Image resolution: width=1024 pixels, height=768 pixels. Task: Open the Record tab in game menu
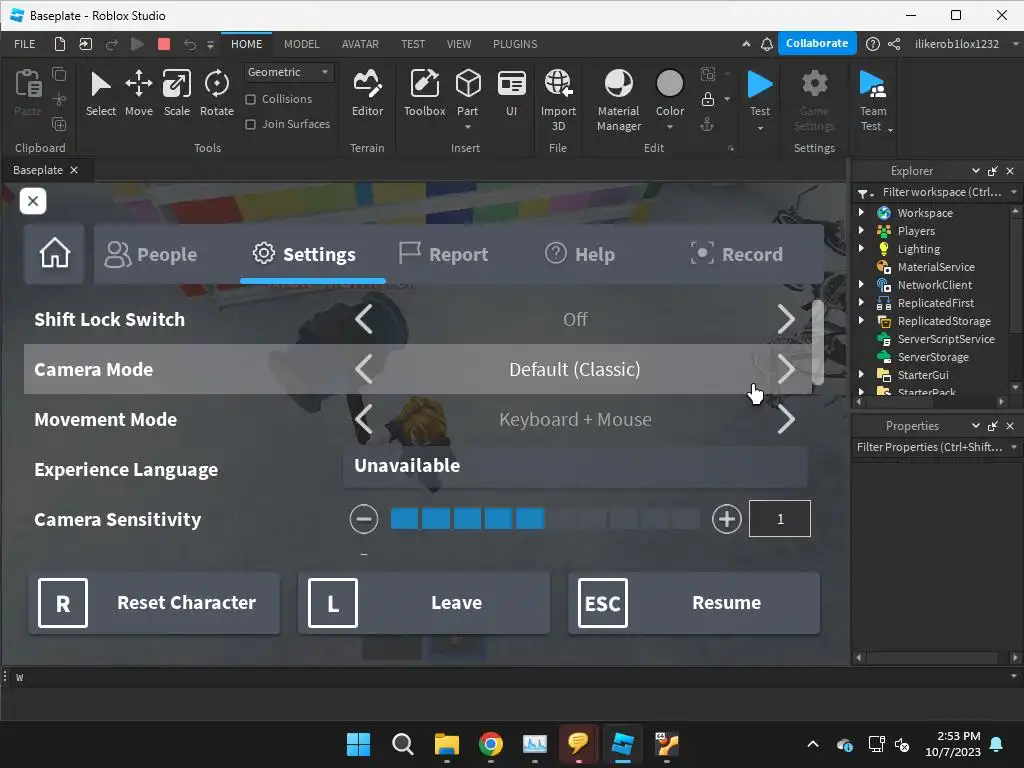click(737, 254)
